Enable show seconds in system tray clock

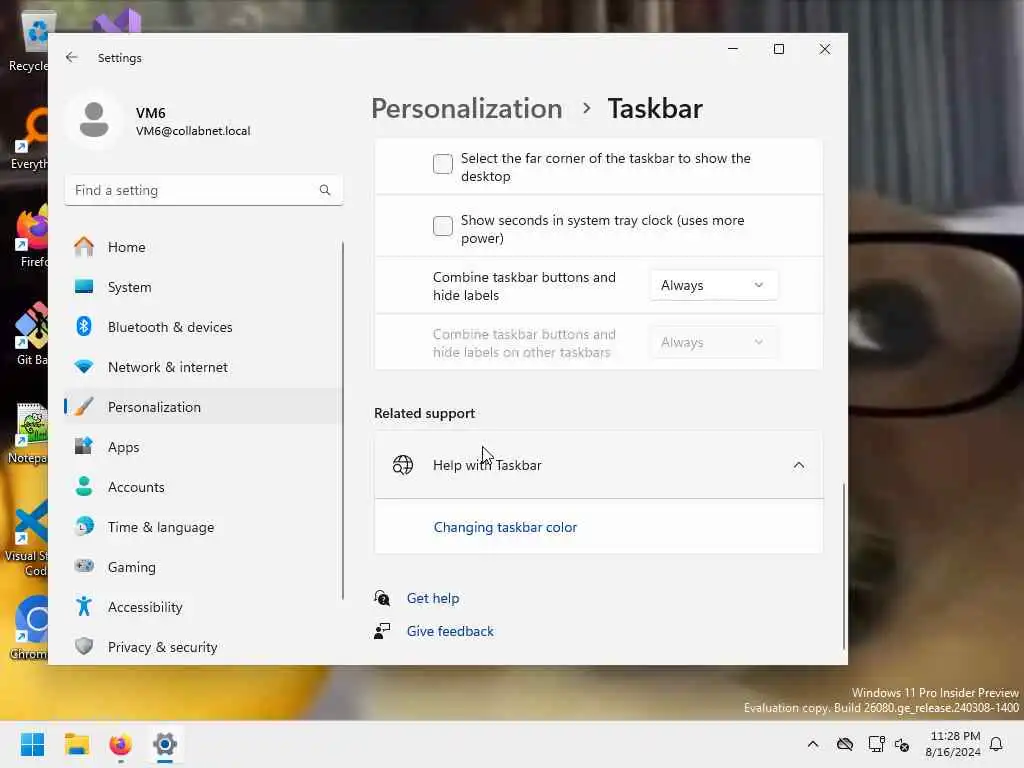coord(443,226)
